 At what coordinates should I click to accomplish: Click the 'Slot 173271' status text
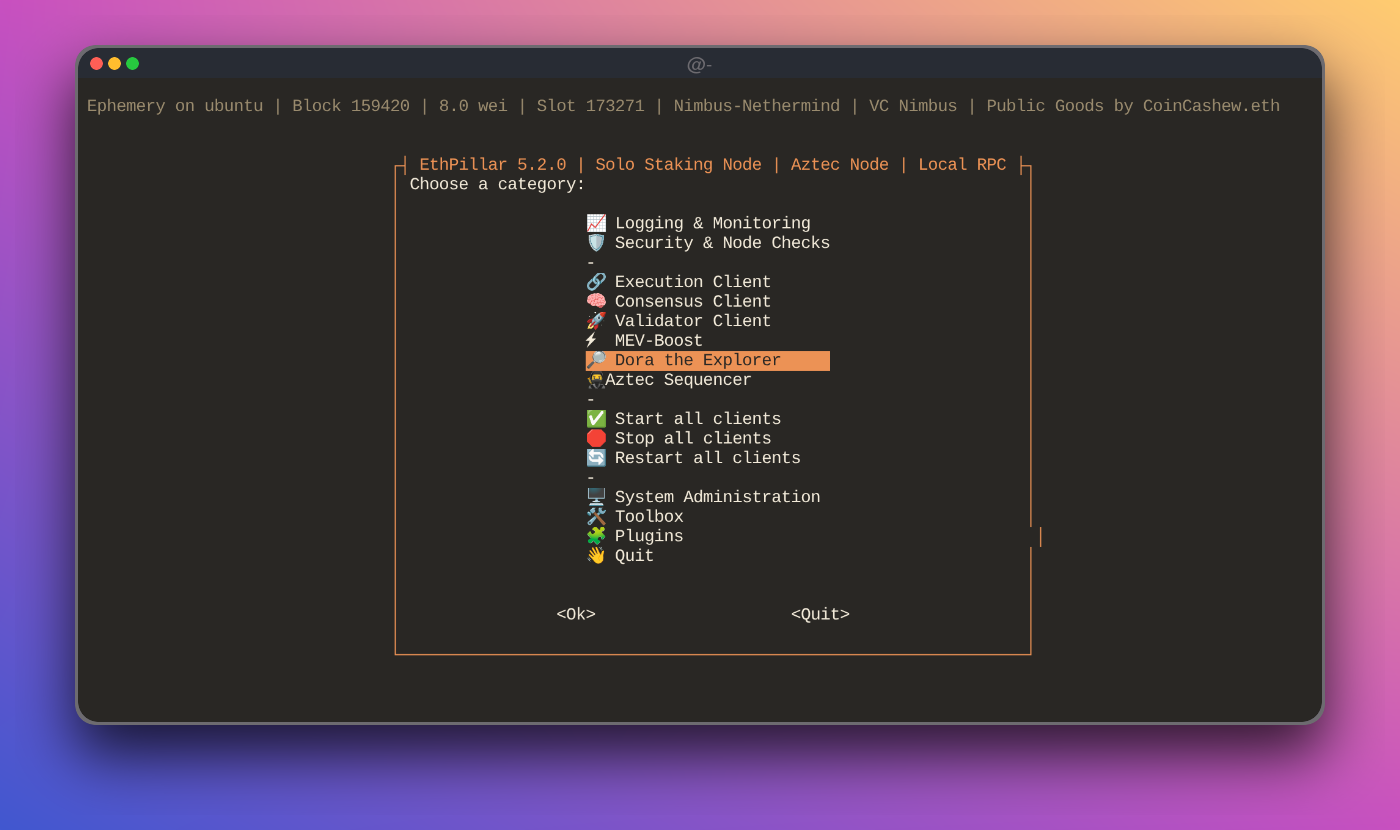(x=591, y=106)
